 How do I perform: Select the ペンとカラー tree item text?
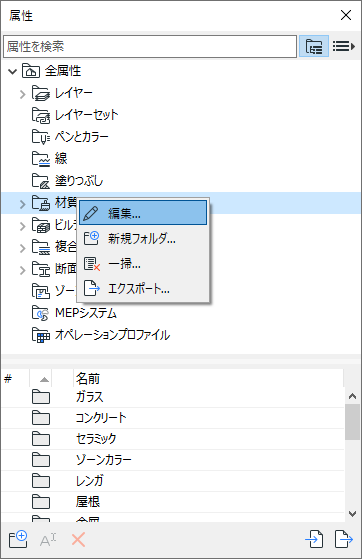[x=81, y=137]
